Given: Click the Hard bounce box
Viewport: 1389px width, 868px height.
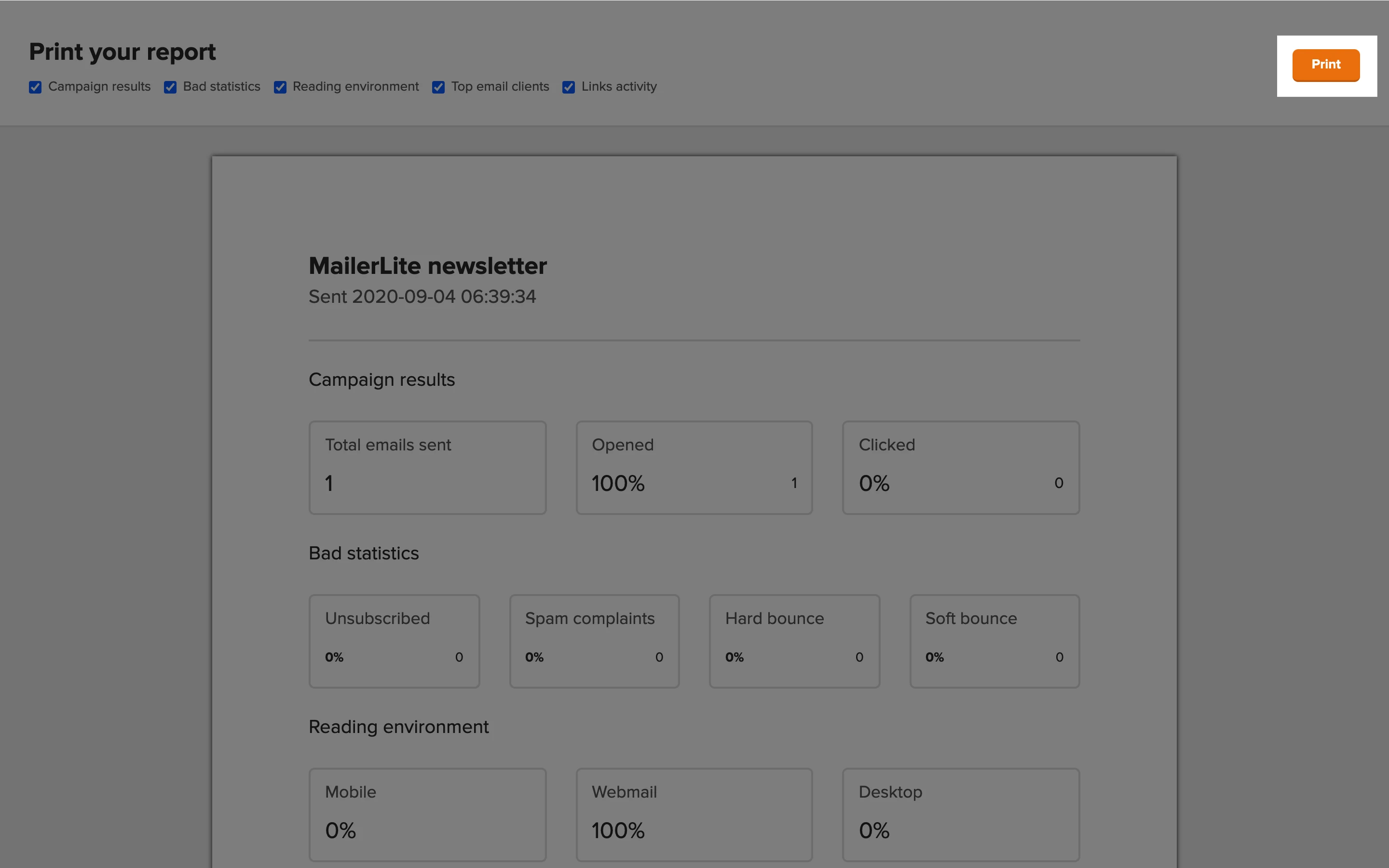Looking at the screenshot, I should [794, 641].
